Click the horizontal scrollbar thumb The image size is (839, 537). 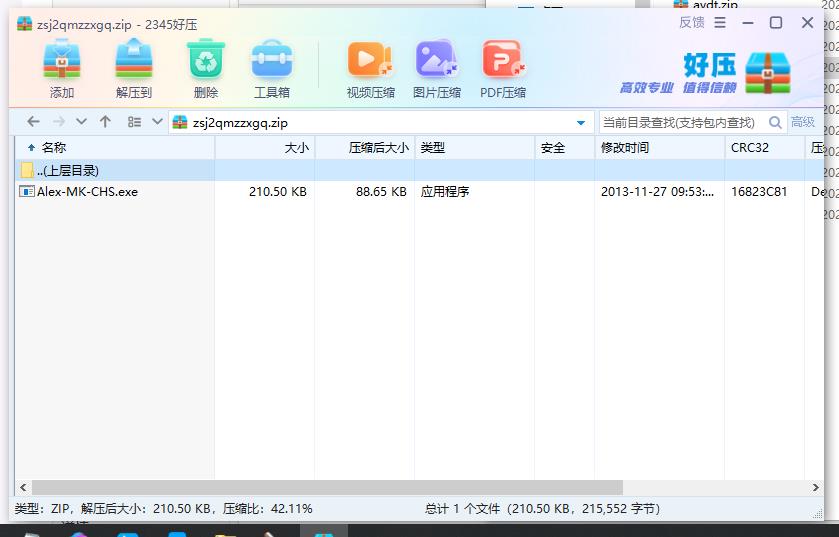point(327,487)
